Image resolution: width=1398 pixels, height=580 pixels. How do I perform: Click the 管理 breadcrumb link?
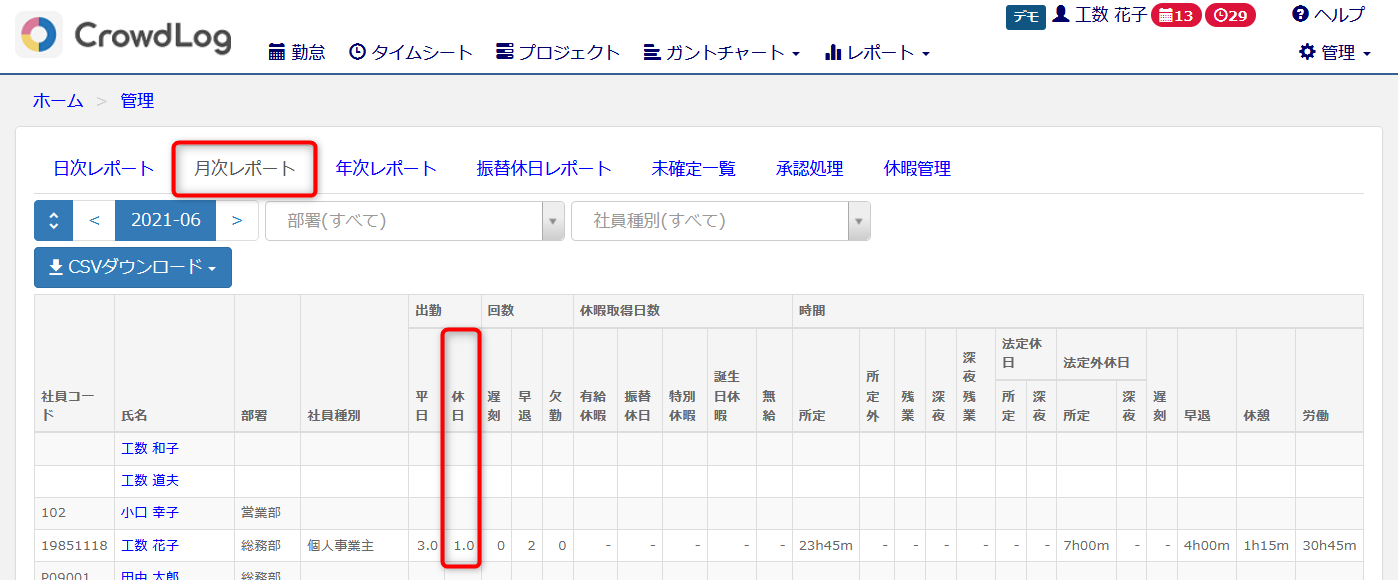click(x=137, y=100)
